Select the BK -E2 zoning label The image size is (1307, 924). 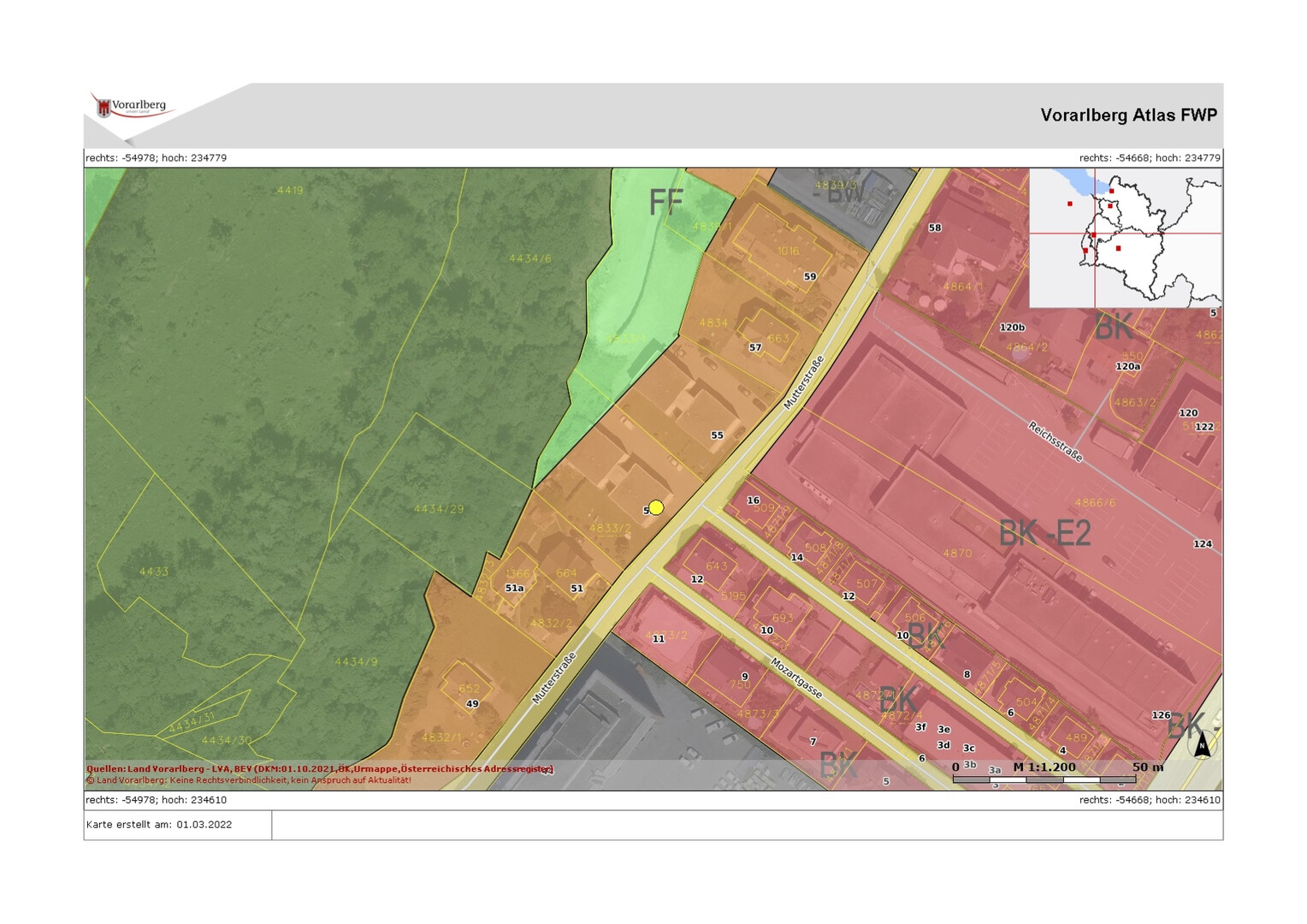[1044, 533]
